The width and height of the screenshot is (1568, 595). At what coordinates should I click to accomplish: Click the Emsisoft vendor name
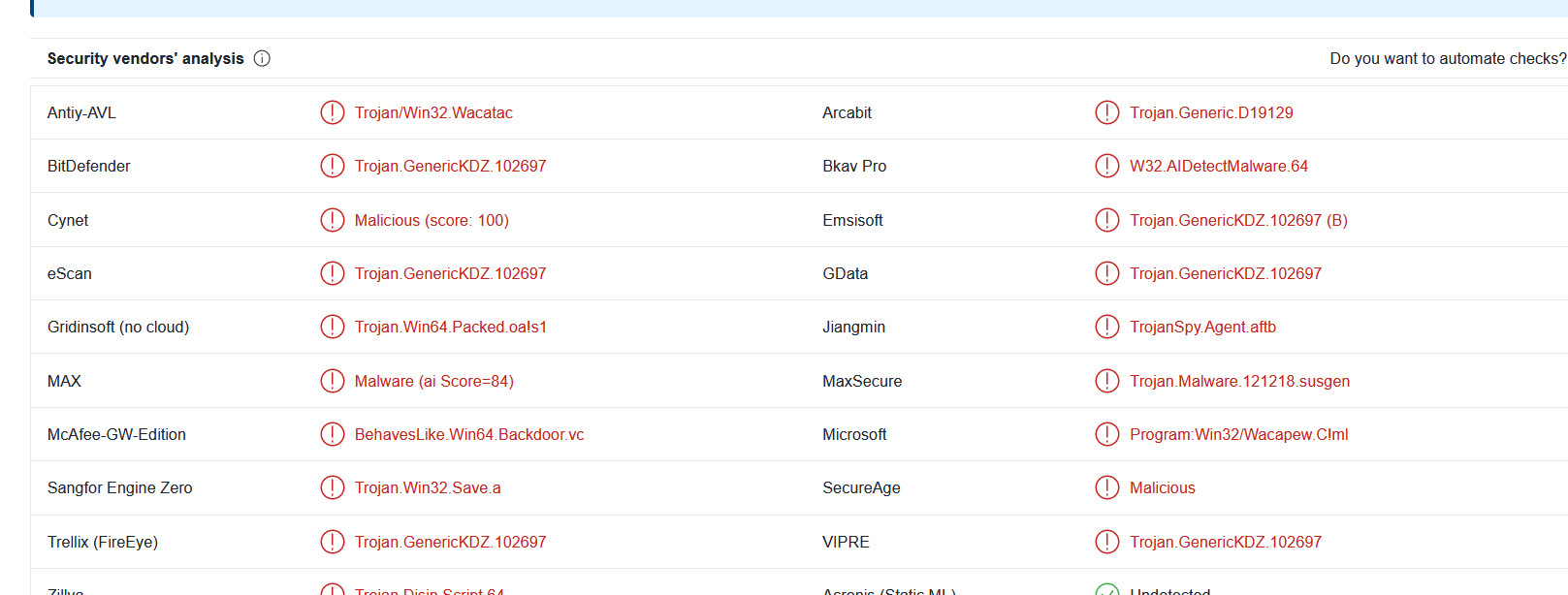click(x=852, y=220)
